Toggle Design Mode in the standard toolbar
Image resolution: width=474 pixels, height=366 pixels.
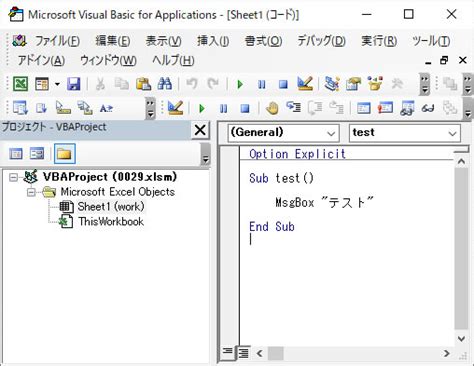point(305,84)
